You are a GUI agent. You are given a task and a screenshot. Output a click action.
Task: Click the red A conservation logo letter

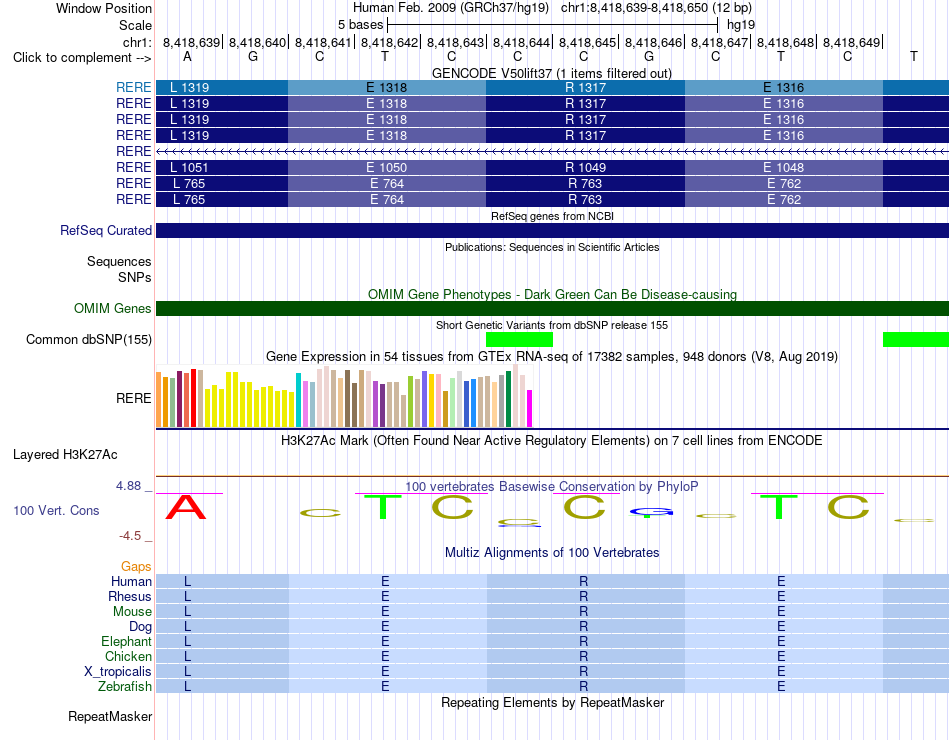tap(186, 507)
